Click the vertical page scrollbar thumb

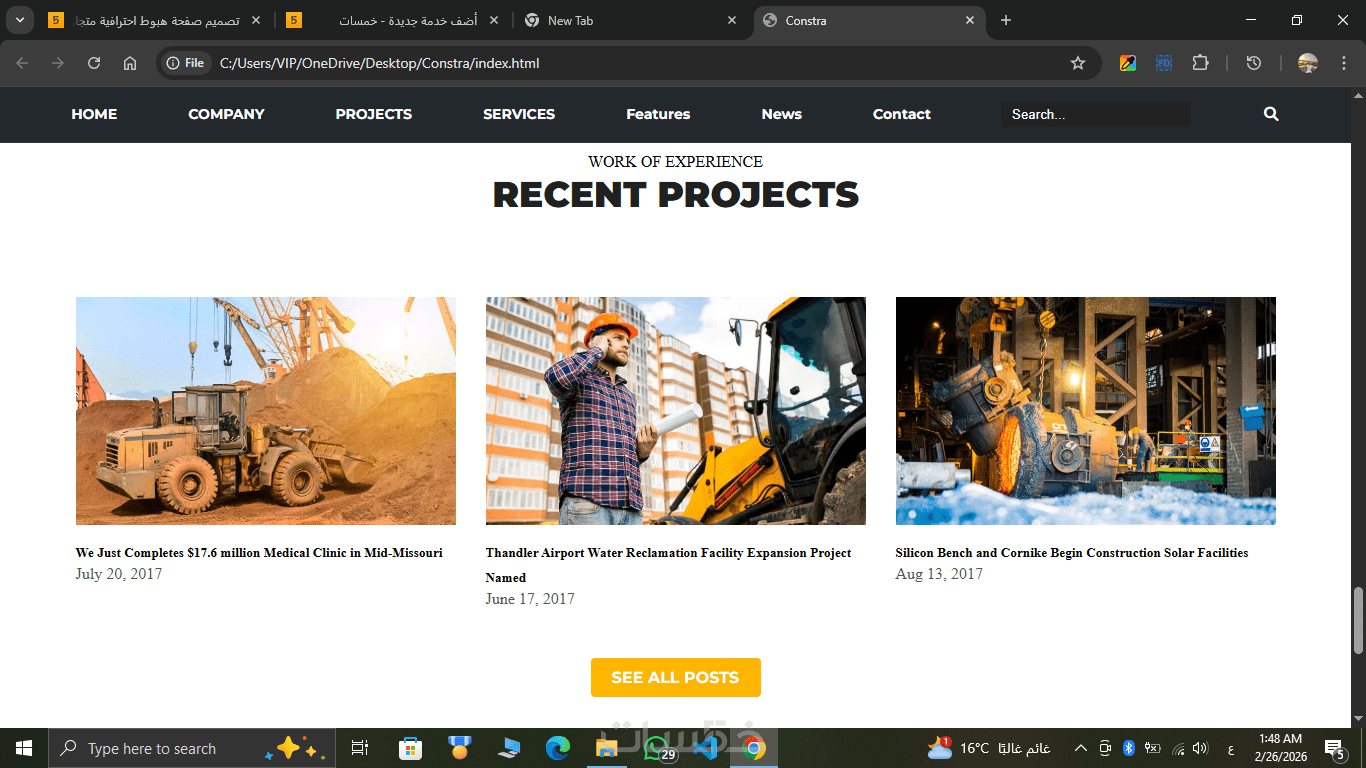click(x=1358, y=620)
